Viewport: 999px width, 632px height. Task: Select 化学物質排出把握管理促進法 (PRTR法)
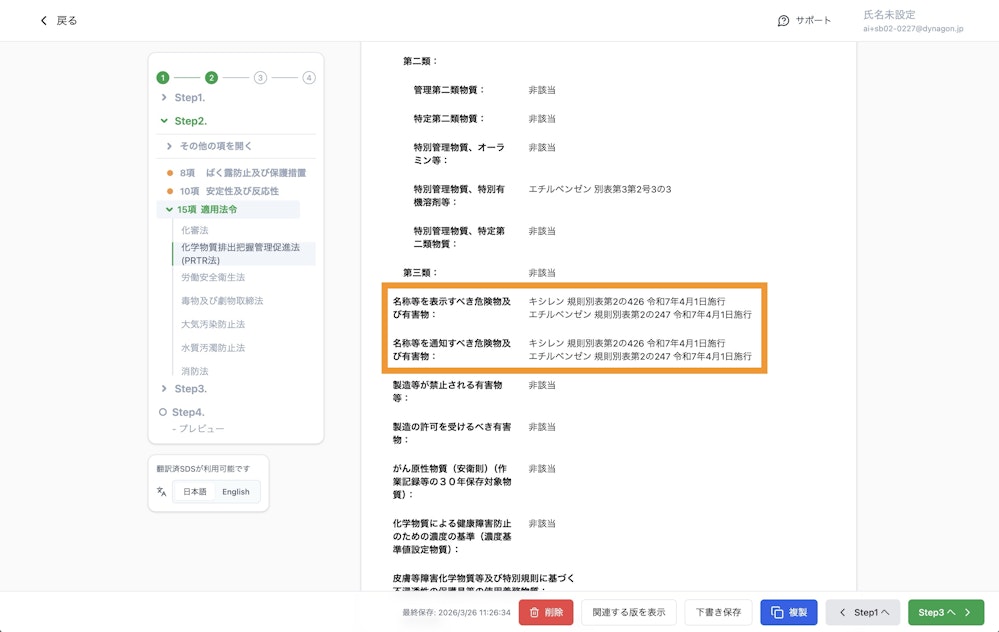(243, 254)
